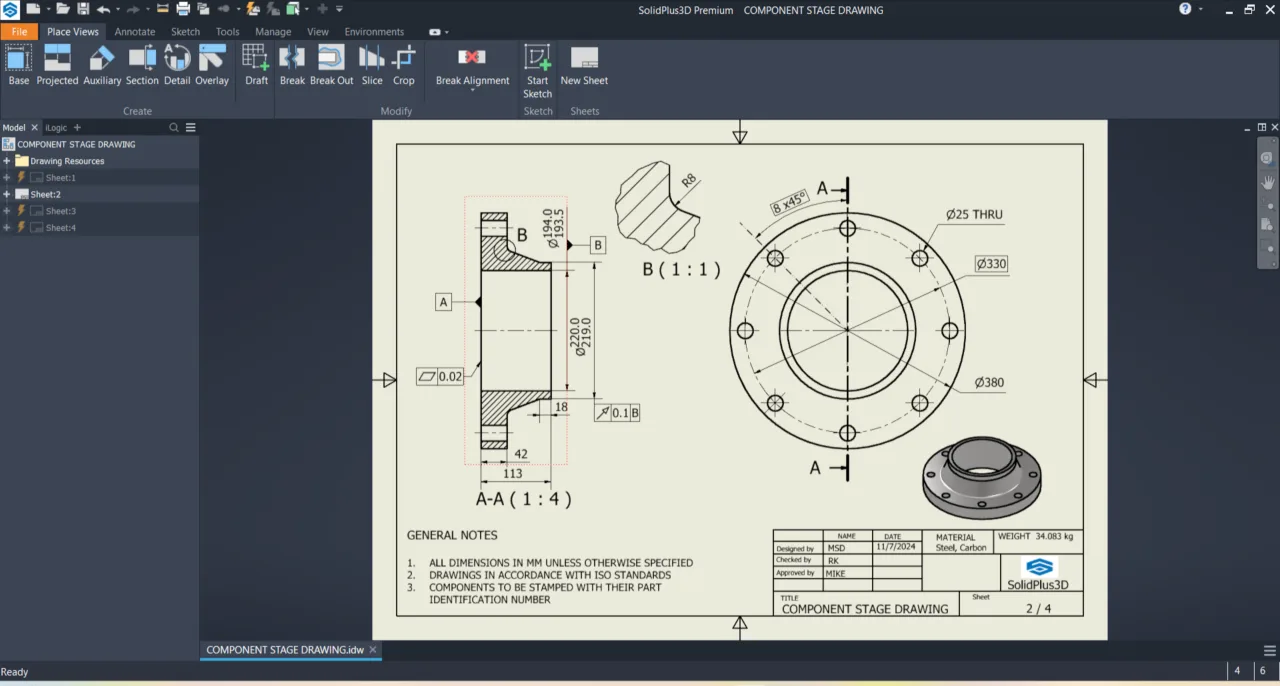This screenshot has width=1280, height=686.
Task: Select Sheet:4 in the browser
Action: pyautogui.click(x=60, y=228)
